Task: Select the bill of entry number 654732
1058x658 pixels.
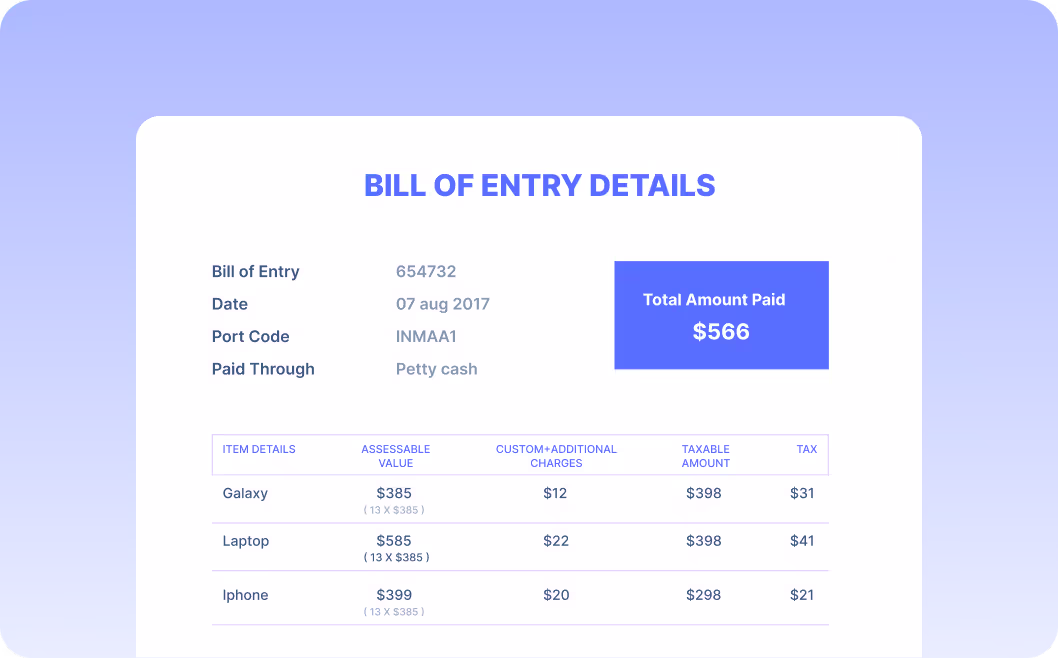Action: [x=426, y=271]
